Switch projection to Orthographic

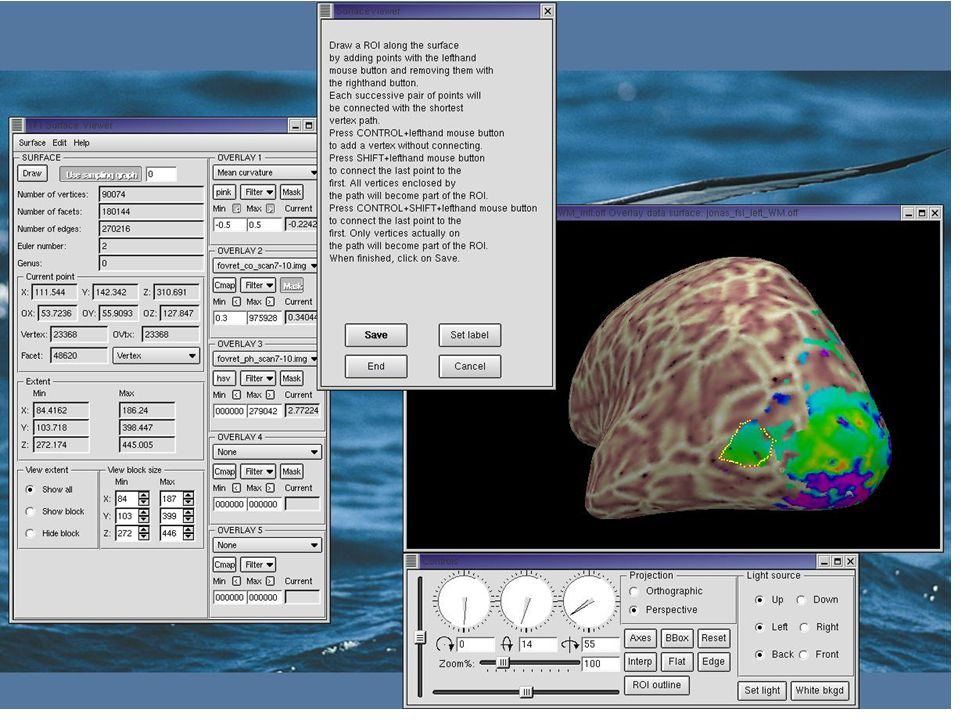pos(634,591)
